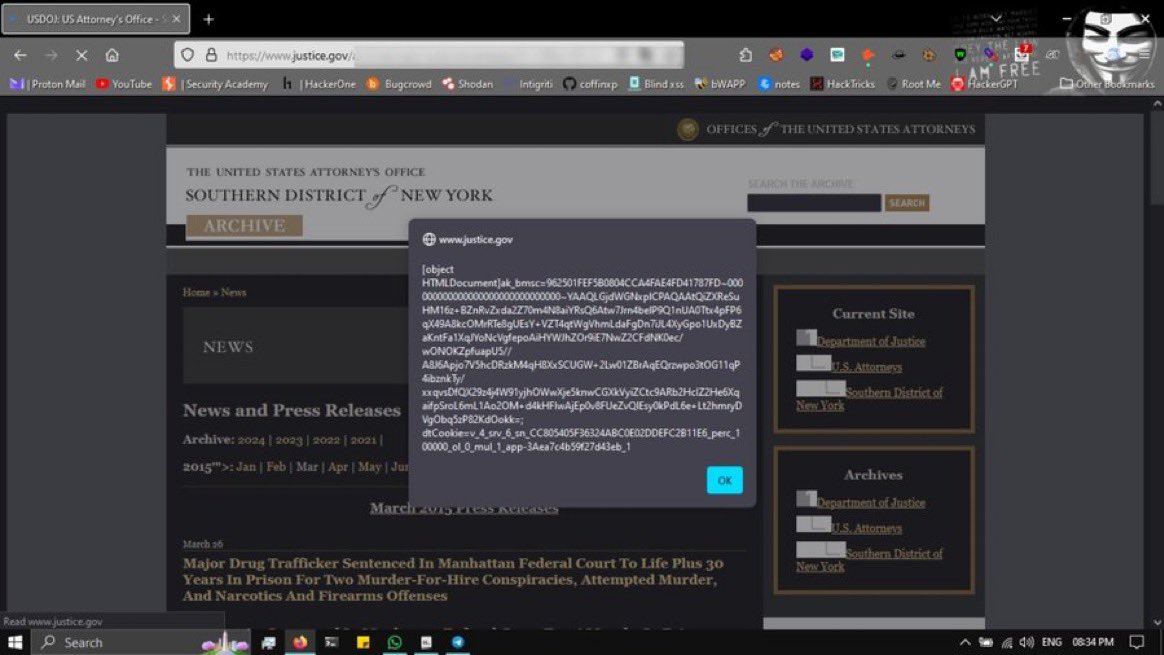This screenshot has width=1164, height=655.
Task: Open the YouTube bookmark
Action: click(x=124, y=84)
